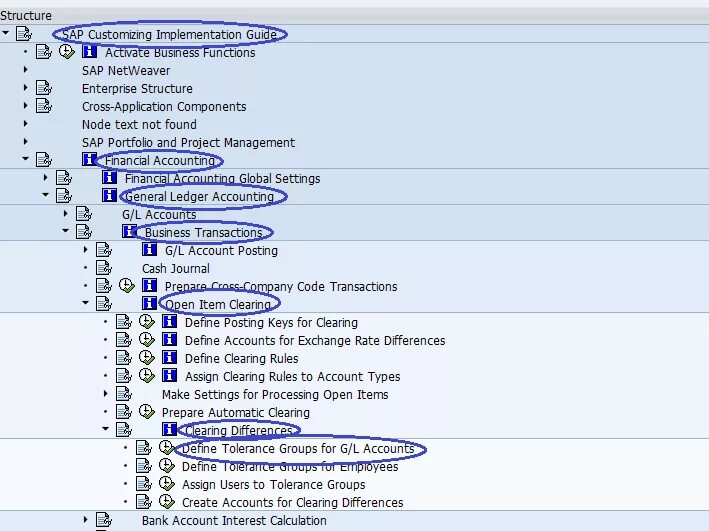This screenshot has height=531, width=709.
Task: Expand the SAP NetWeaver node
Action: (x=25, y=70)
